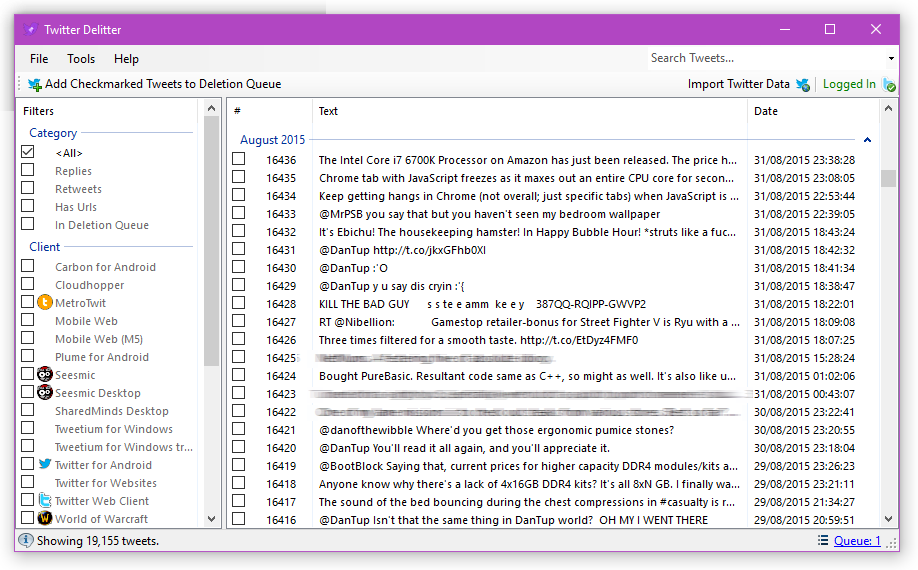
Task: Open the Queue: 1 link
Action: [x=857, y=541]
